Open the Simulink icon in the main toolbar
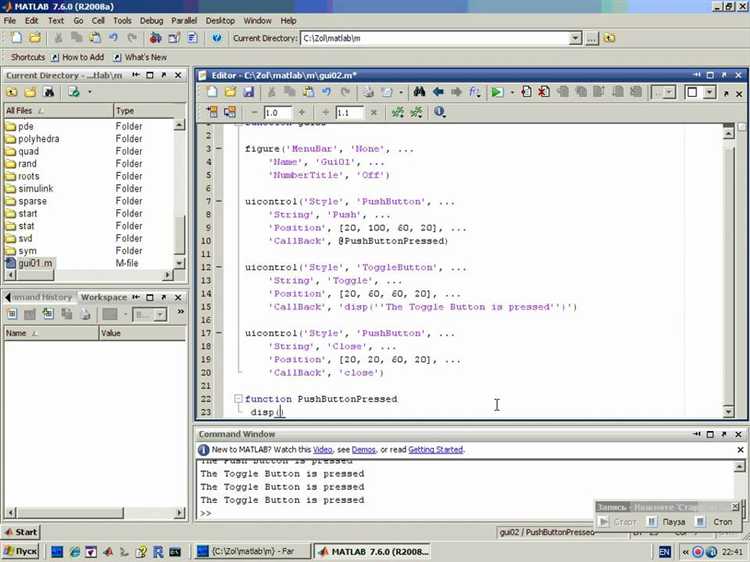 (x=155, y=38)
